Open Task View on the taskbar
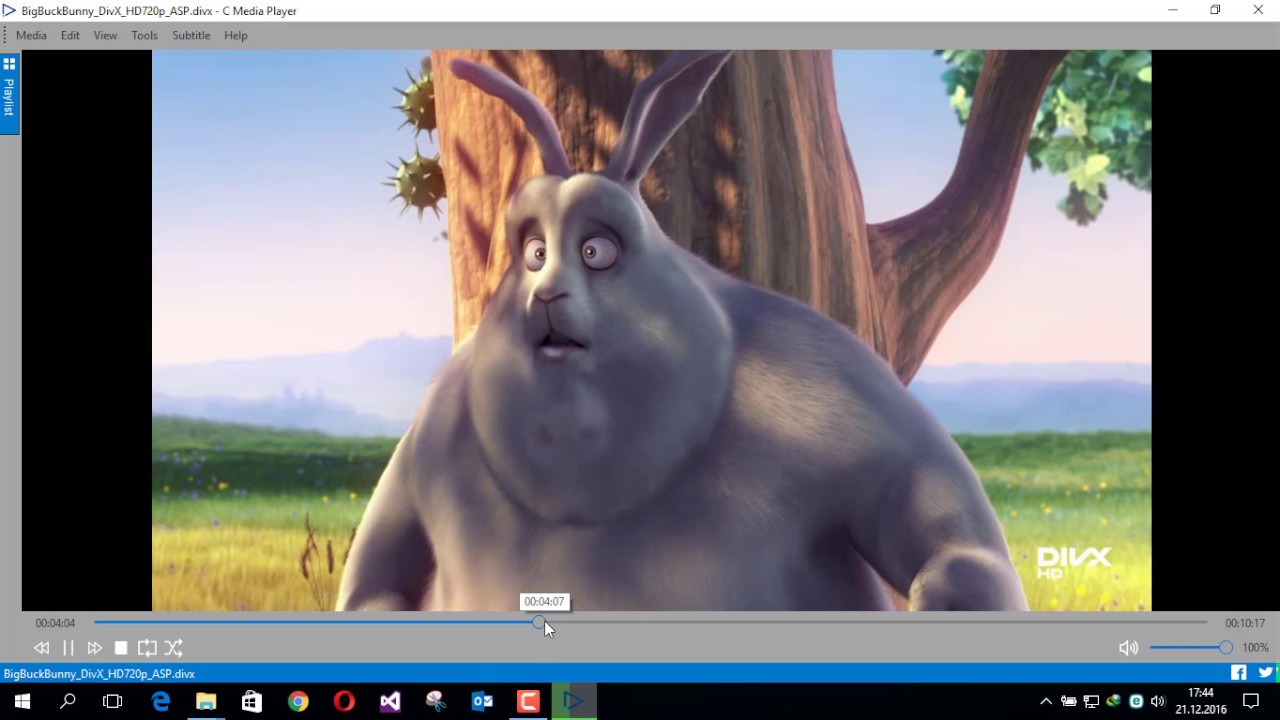This screenshot has width=1280, height=720. pyautogui.click(x=113, y=702)
